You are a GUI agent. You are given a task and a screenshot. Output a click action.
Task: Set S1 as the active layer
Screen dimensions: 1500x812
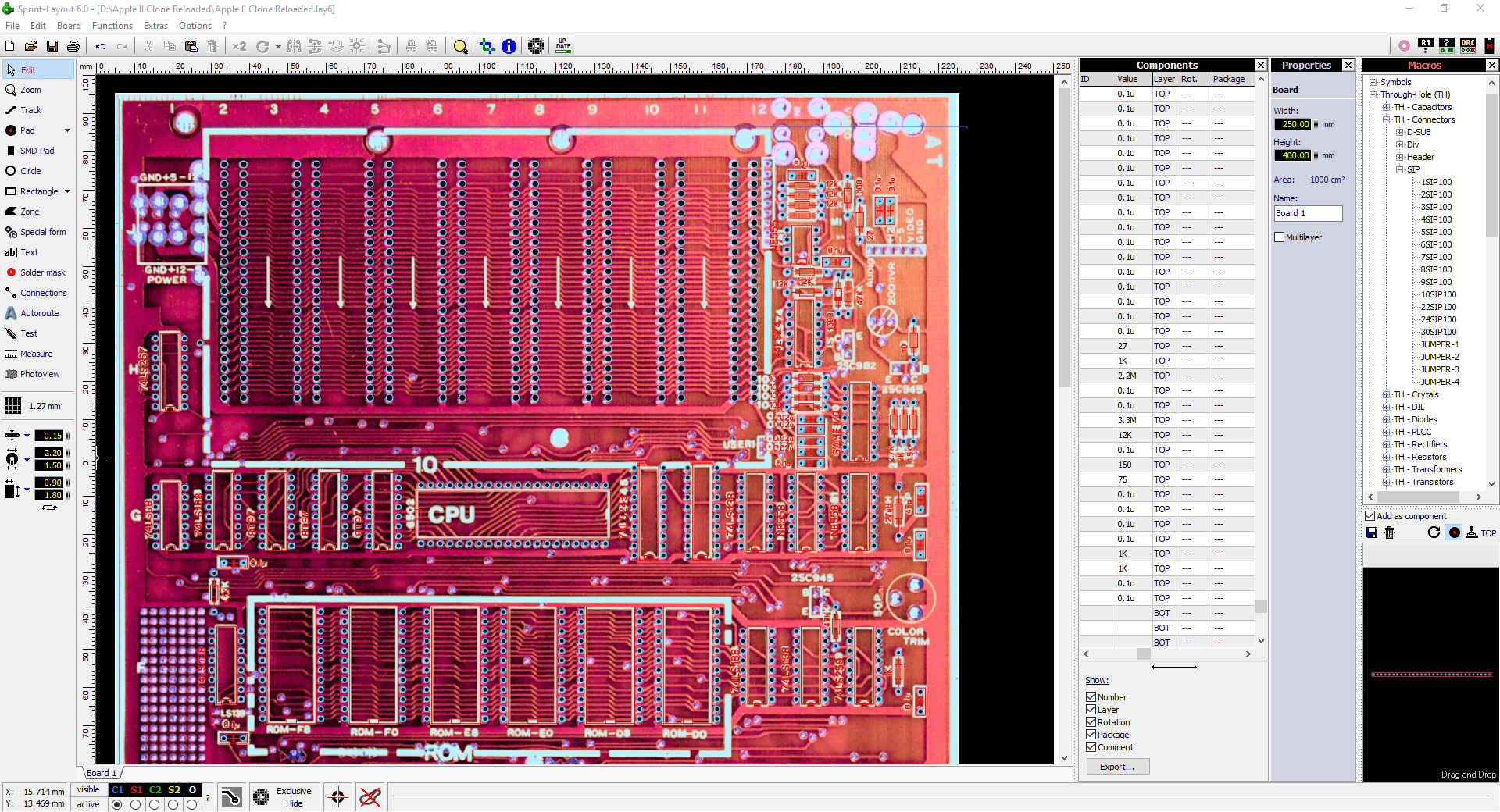click(136, 804)
